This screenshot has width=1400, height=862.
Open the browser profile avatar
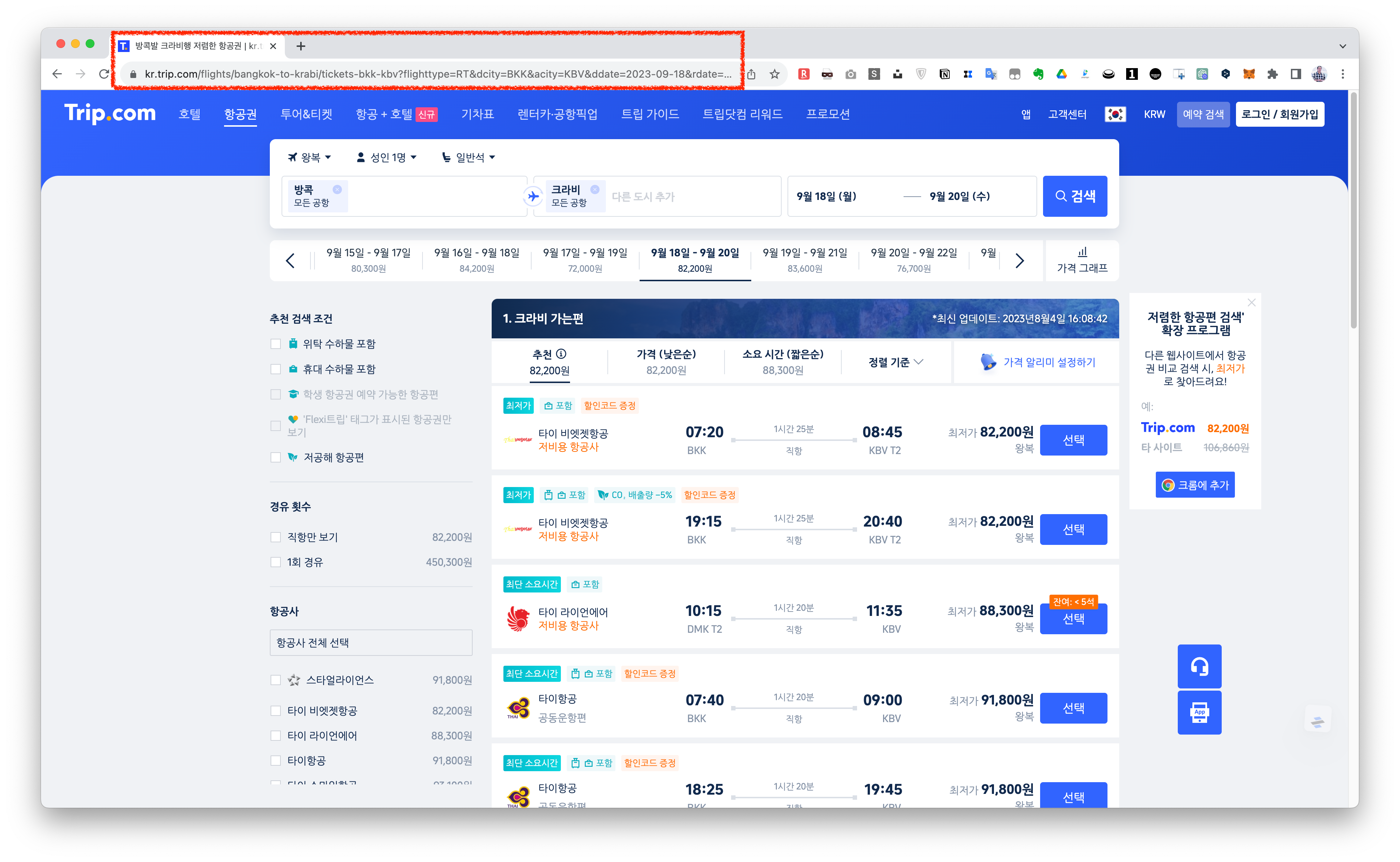[1318, 74]
